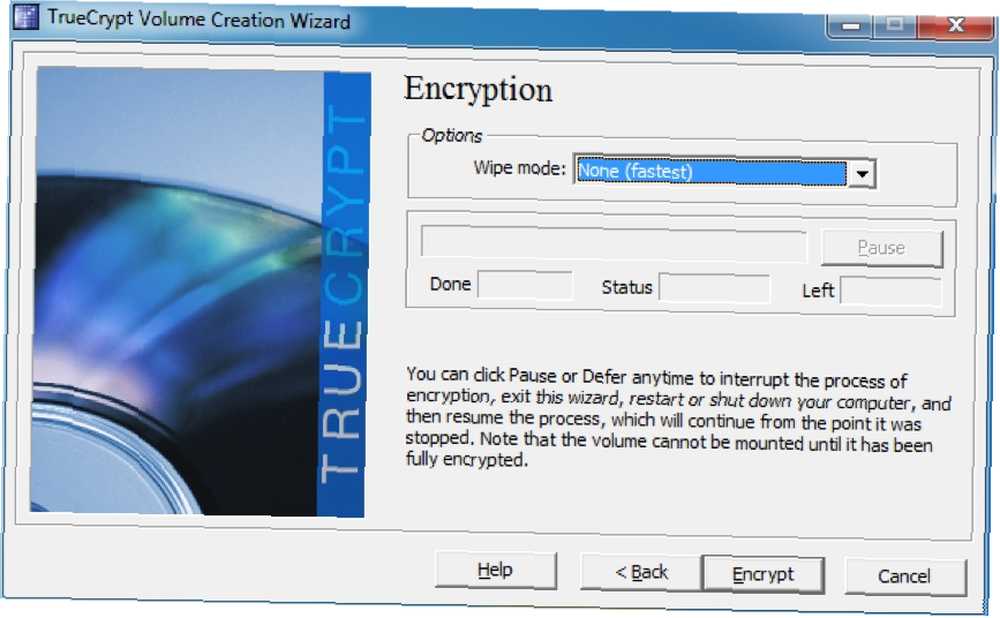Click the encryption progress bar

(614, 246)
